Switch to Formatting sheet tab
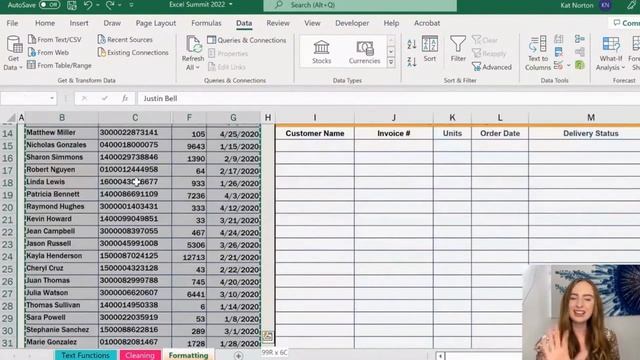This screenshot has height=360, width=640. [x=188, y=355]
